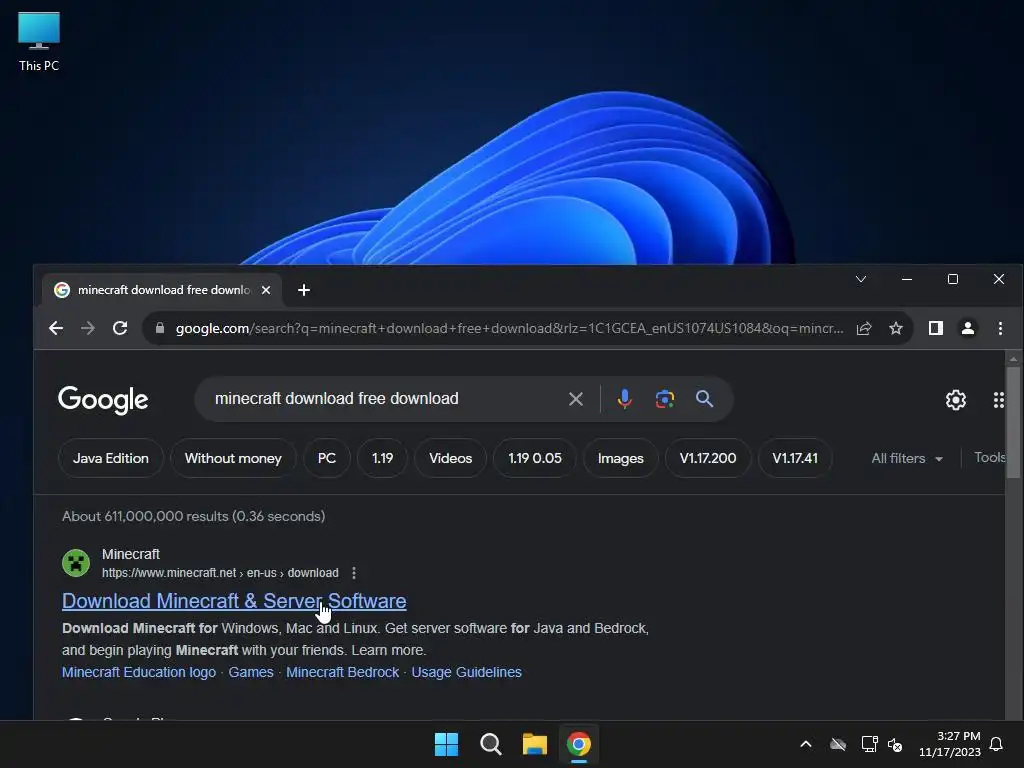Share this page via share icon
Viewport: 1024px width, 768px height.
864,328
